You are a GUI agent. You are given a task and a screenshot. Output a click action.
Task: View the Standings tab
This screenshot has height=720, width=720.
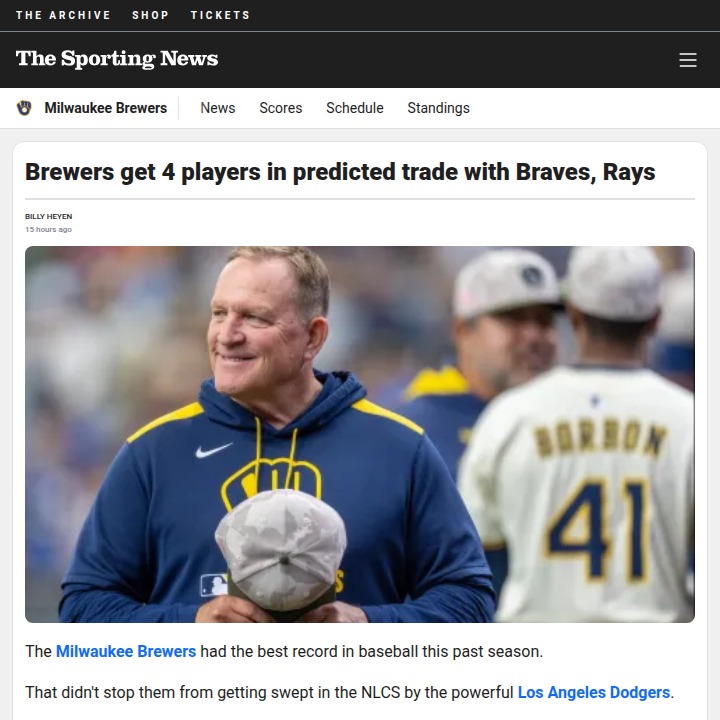[439, 108]
